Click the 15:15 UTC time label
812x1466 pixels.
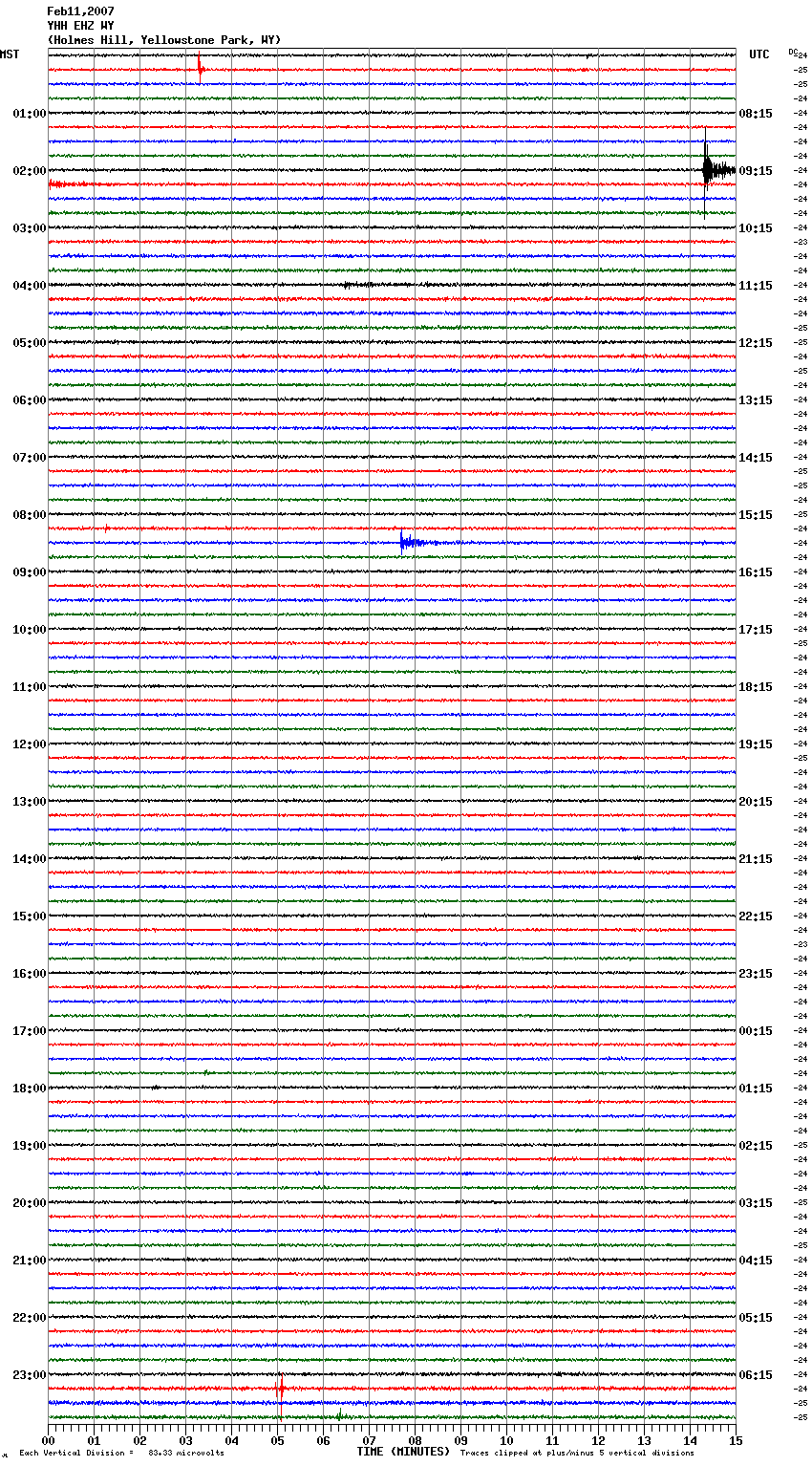pos(756,515)
